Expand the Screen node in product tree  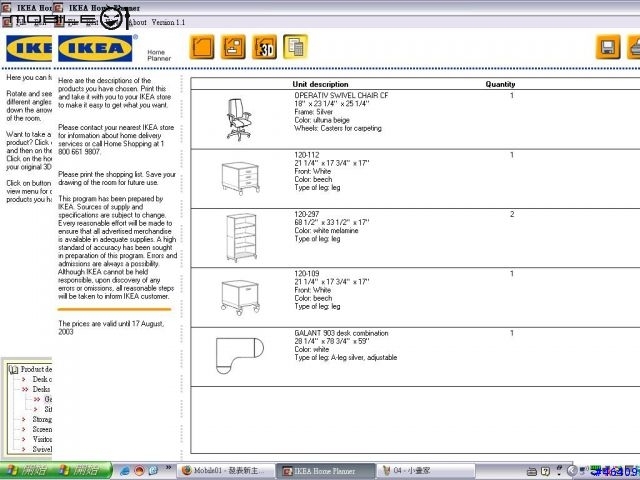24,429
